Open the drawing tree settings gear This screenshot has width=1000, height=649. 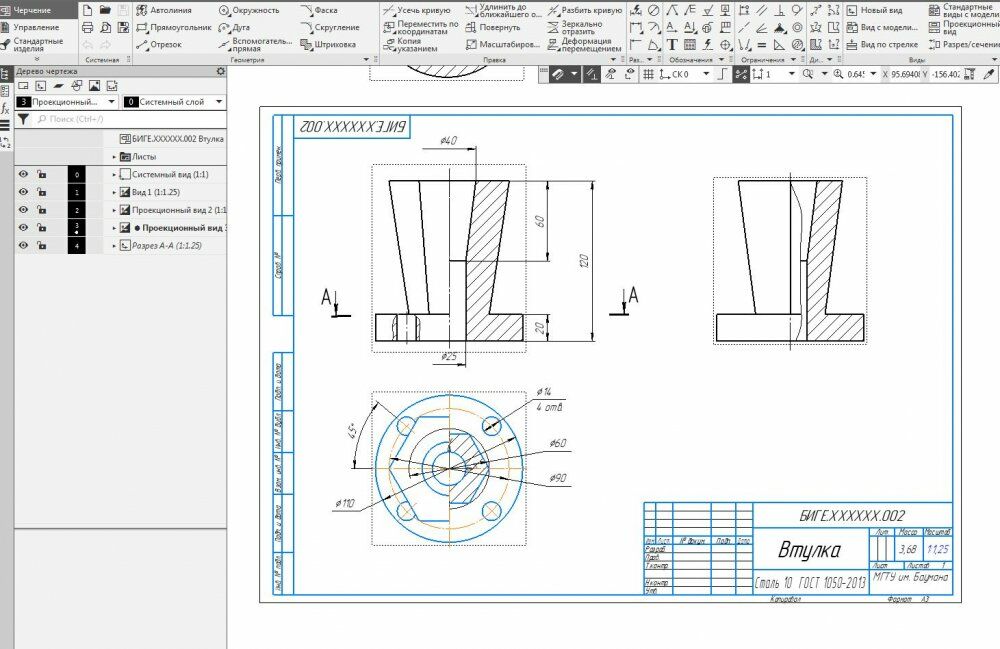pyautogui.click(x=221, y=71)
